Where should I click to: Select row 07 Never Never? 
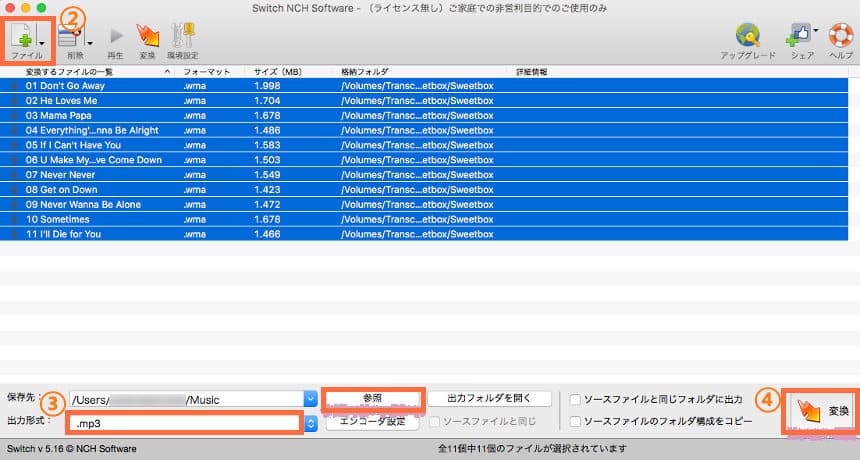424,174
